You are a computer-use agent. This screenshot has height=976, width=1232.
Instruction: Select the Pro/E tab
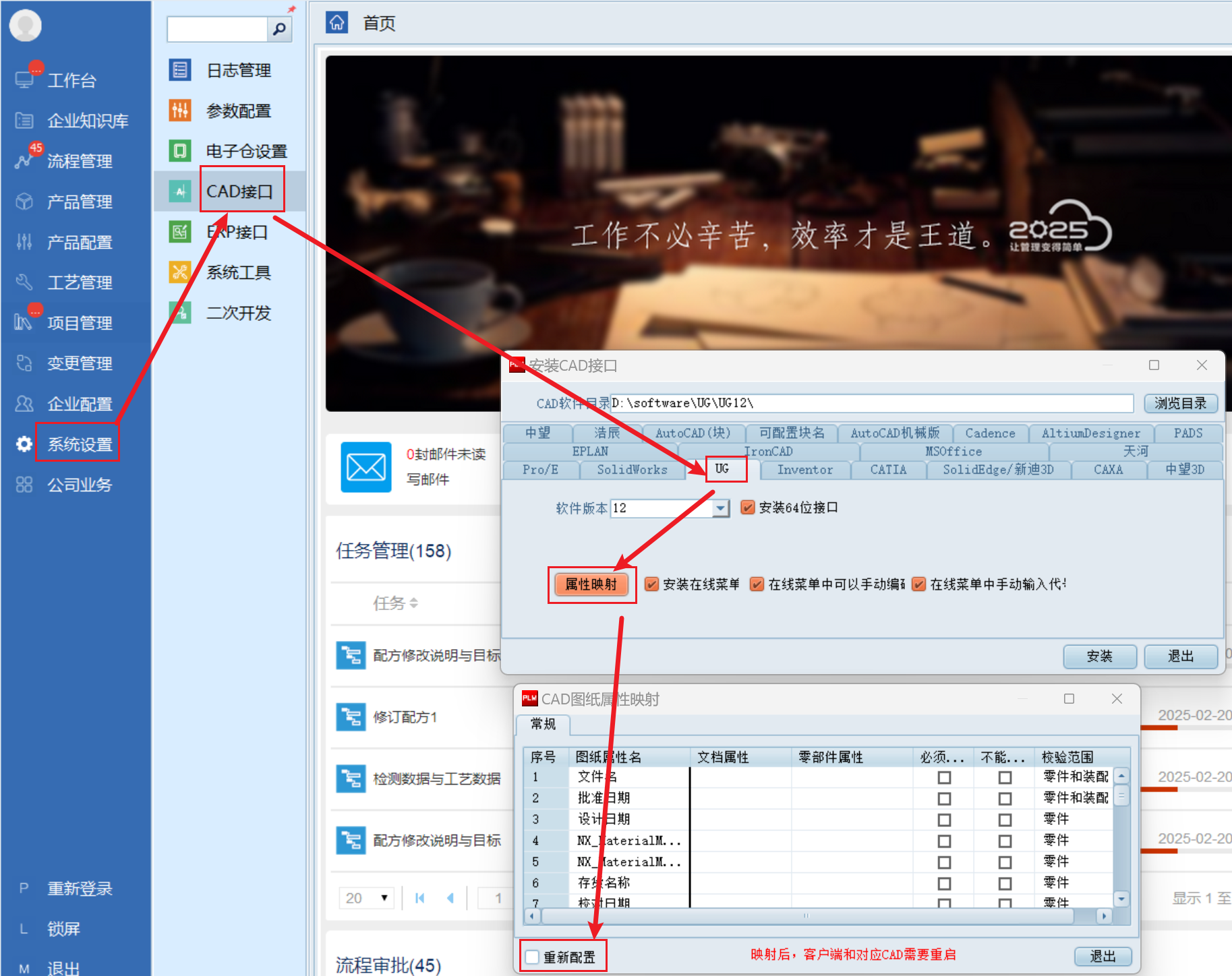tap(540, 470)
